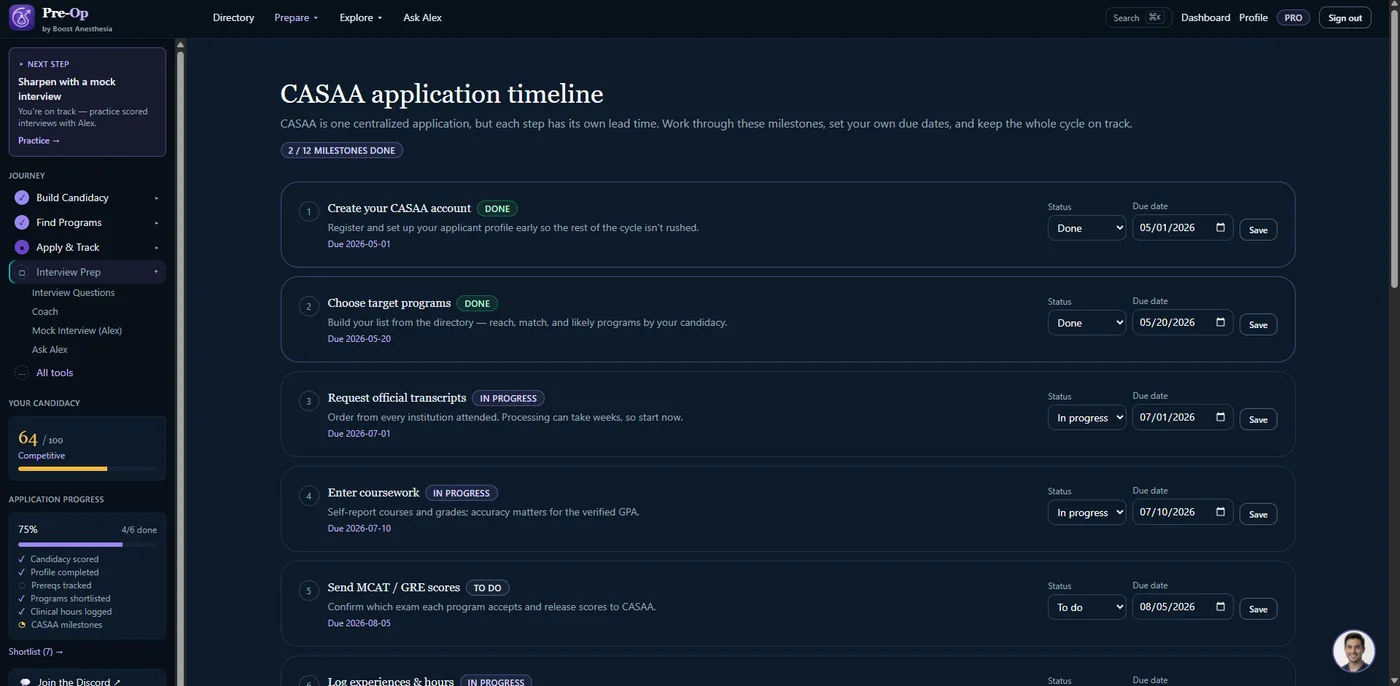The image size is (1400, 686).
Task: Click the Build Candidacy checkmark icon
Action: 22,198
